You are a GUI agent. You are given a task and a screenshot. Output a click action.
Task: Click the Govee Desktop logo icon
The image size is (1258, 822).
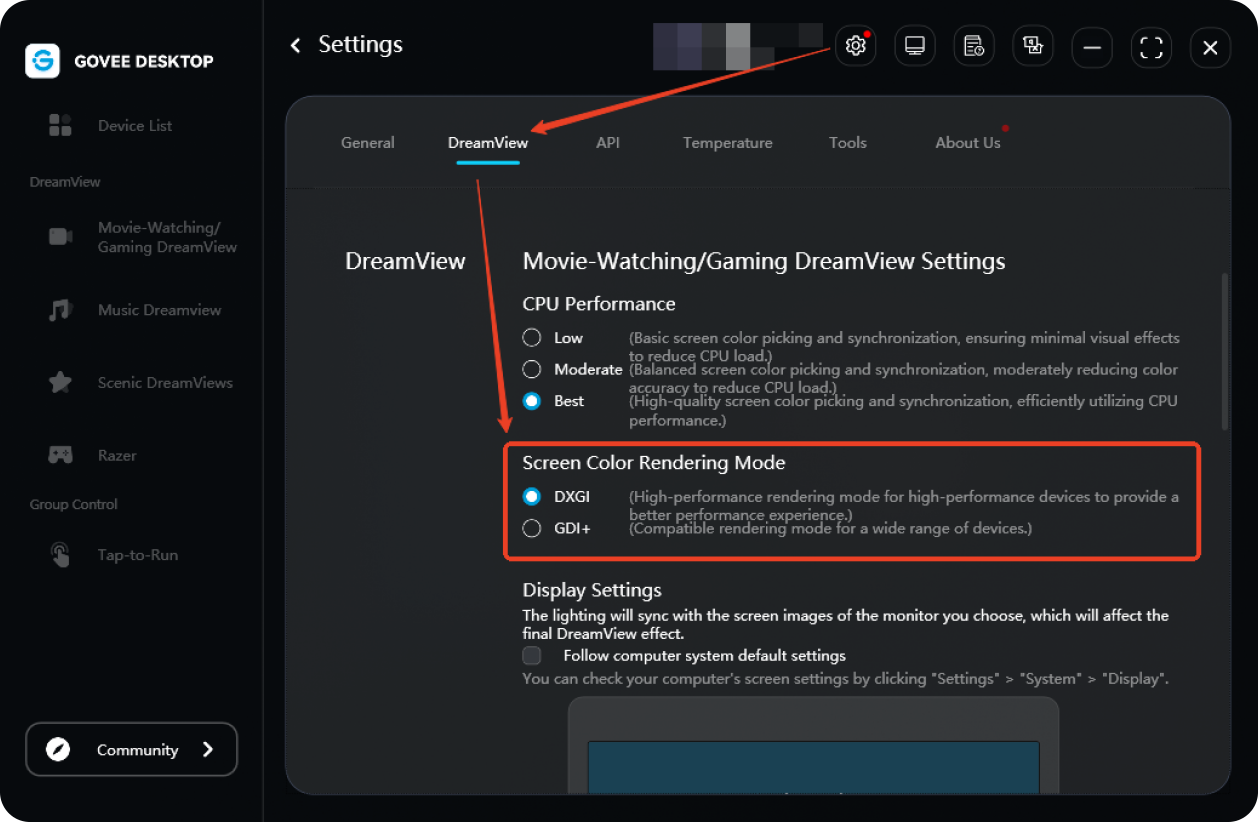[43, 61]
